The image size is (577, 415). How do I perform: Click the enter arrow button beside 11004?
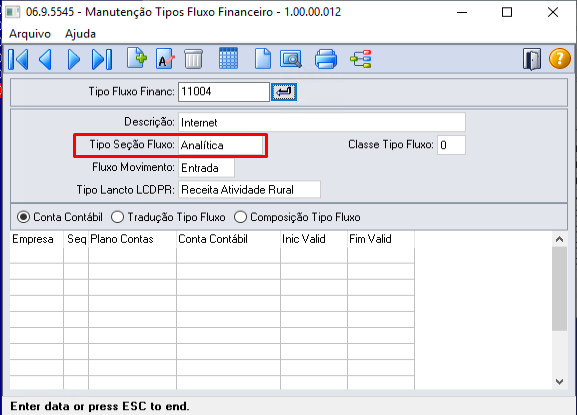tap(284, 92)
